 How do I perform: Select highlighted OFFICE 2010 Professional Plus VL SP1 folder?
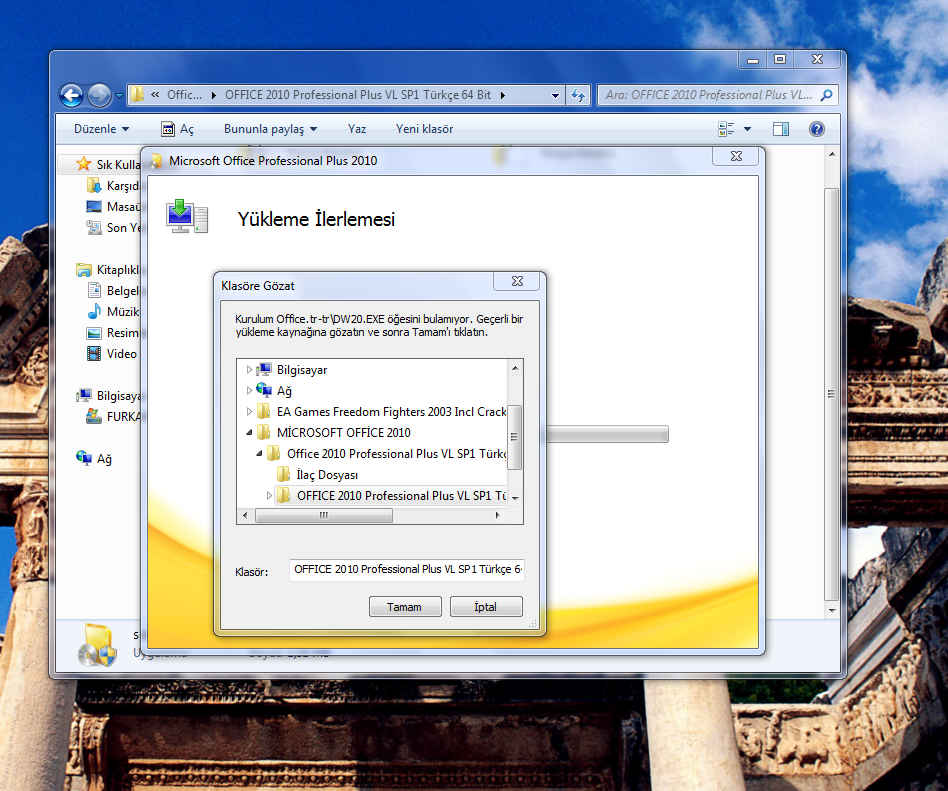tap(392, 496)
